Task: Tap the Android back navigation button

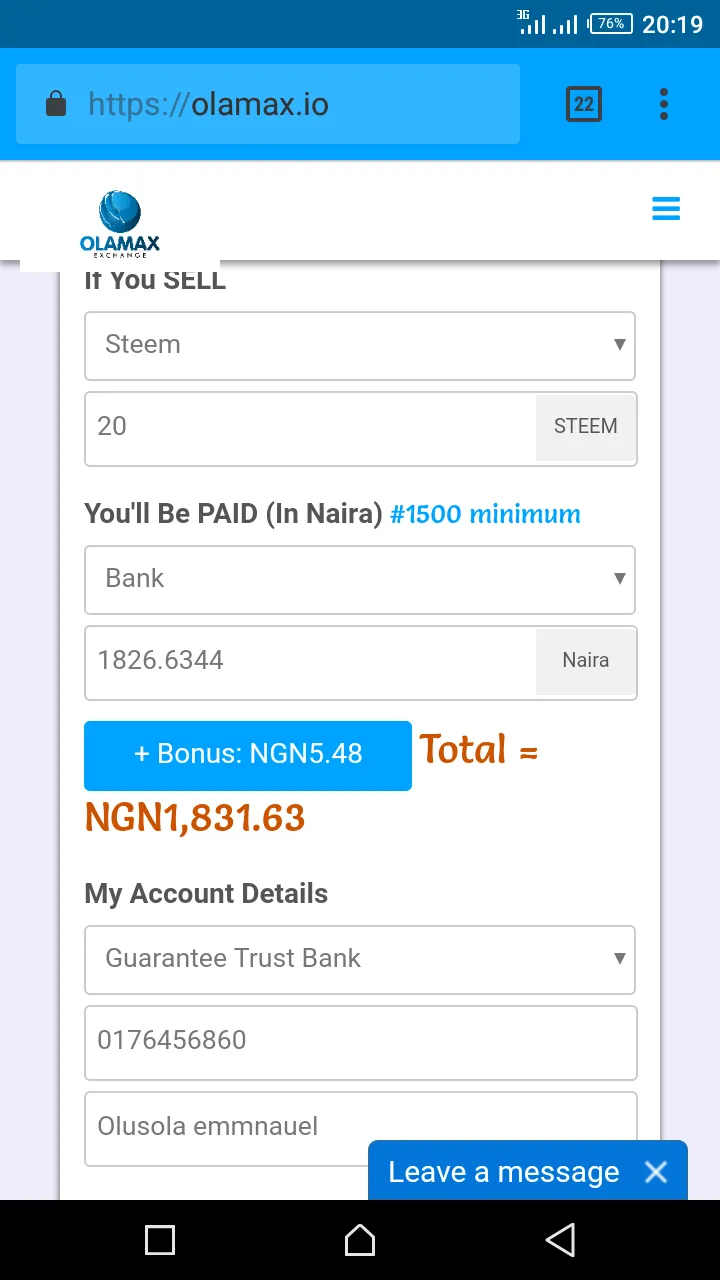Action: click(560, 1240)
